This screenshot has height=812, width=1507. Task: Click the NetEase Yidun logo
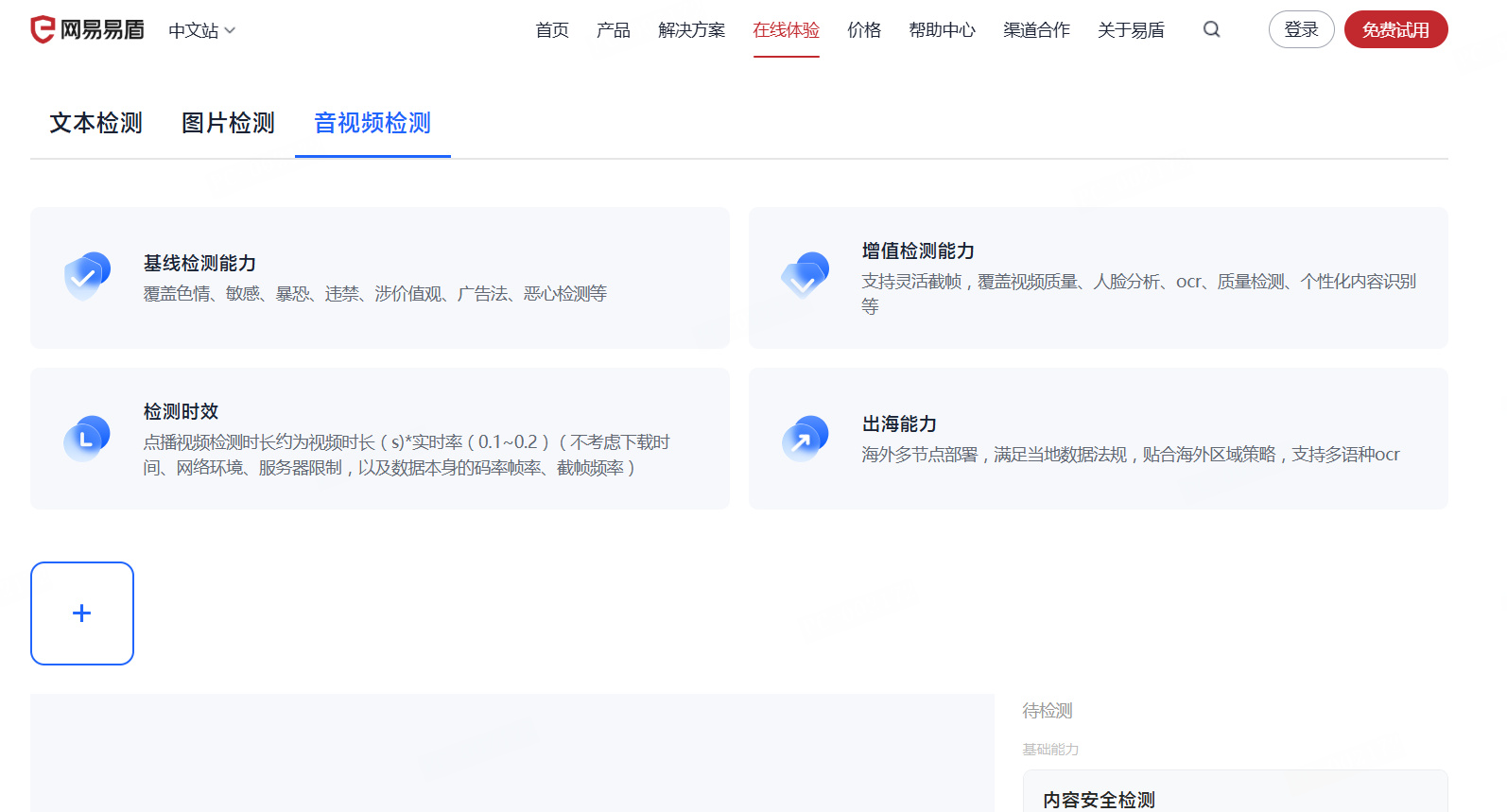[x=87, y=30]
